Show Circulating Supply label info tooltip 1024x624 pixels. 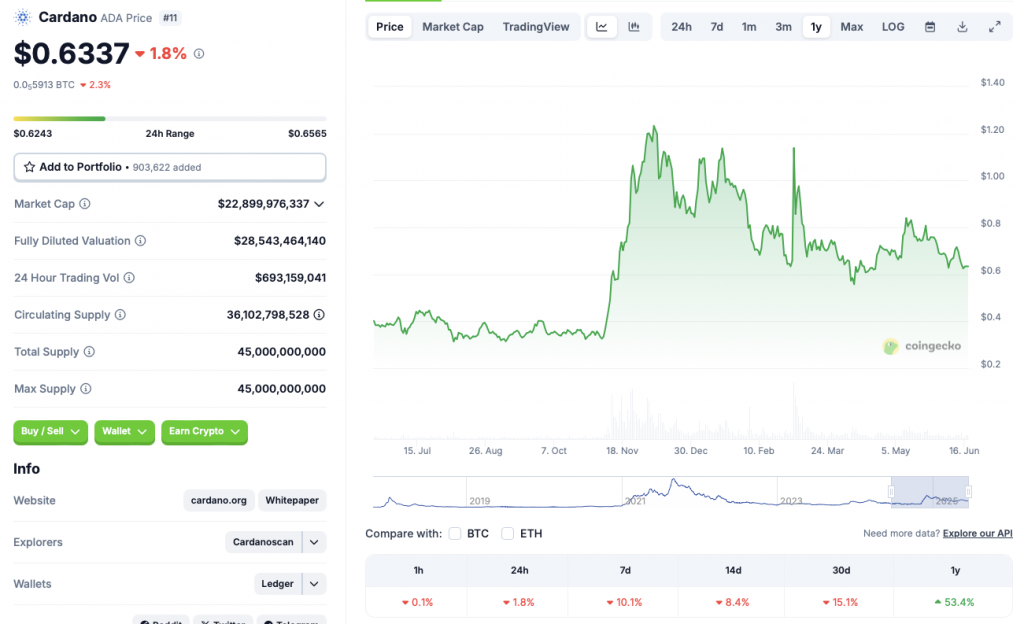click(x=120, y=315)
